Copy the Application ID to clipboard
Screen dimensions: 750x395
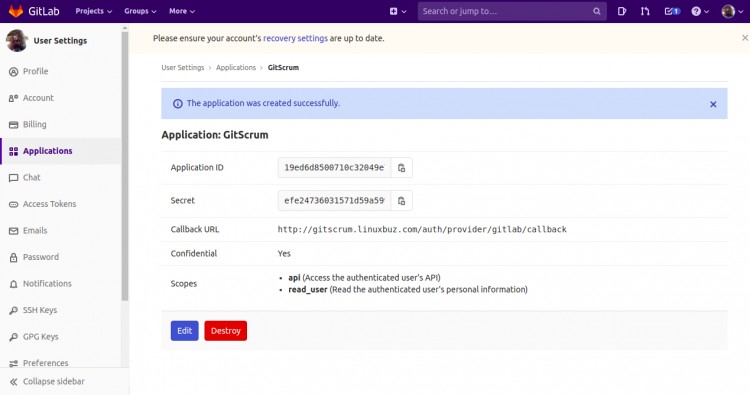(402, 168)
